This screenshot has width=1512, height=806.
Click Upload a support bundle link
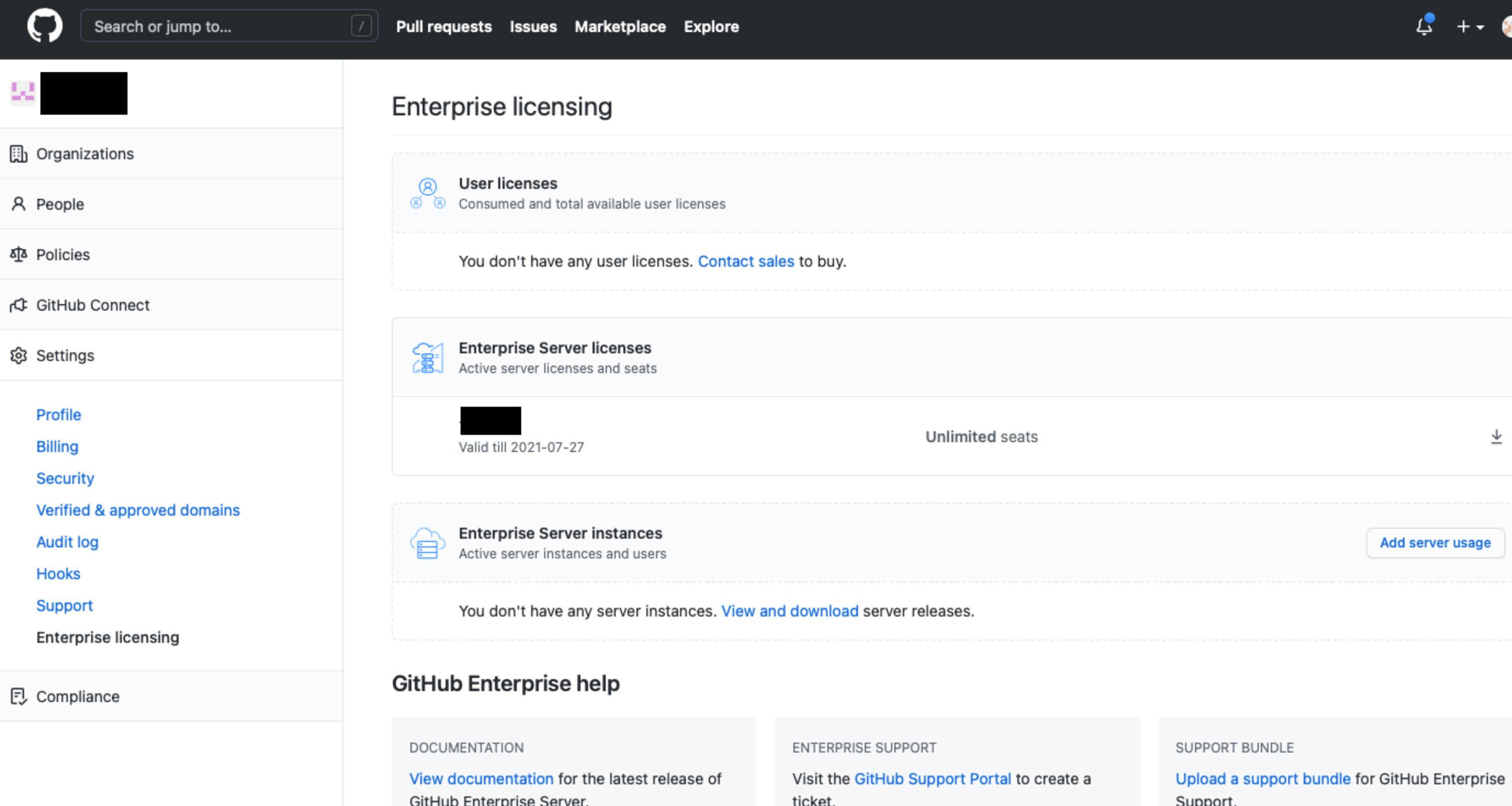pyautogui.click(x=1262, y=779)
